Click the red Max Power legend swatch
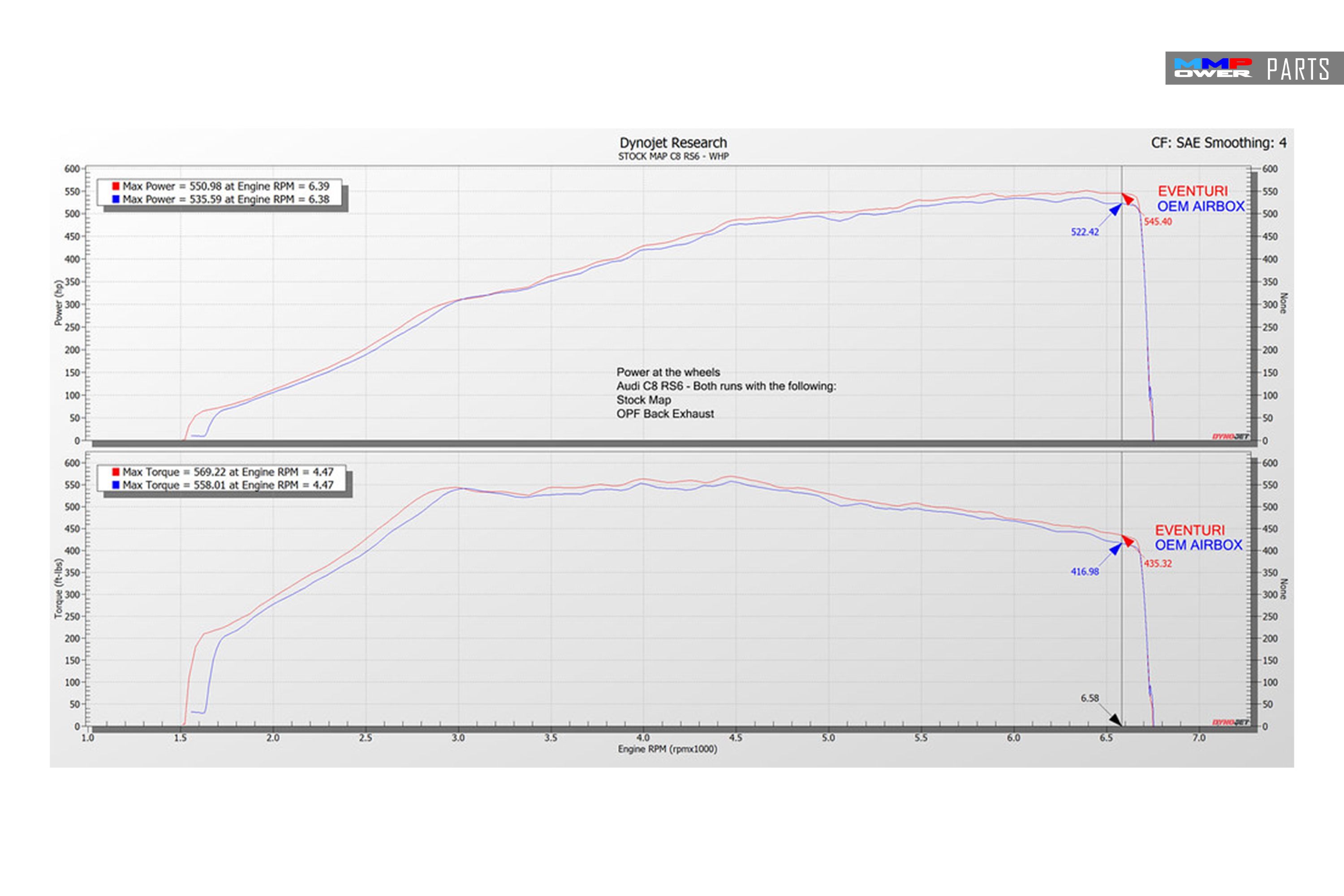This screenshot has width=1344, height=896. 116,186
